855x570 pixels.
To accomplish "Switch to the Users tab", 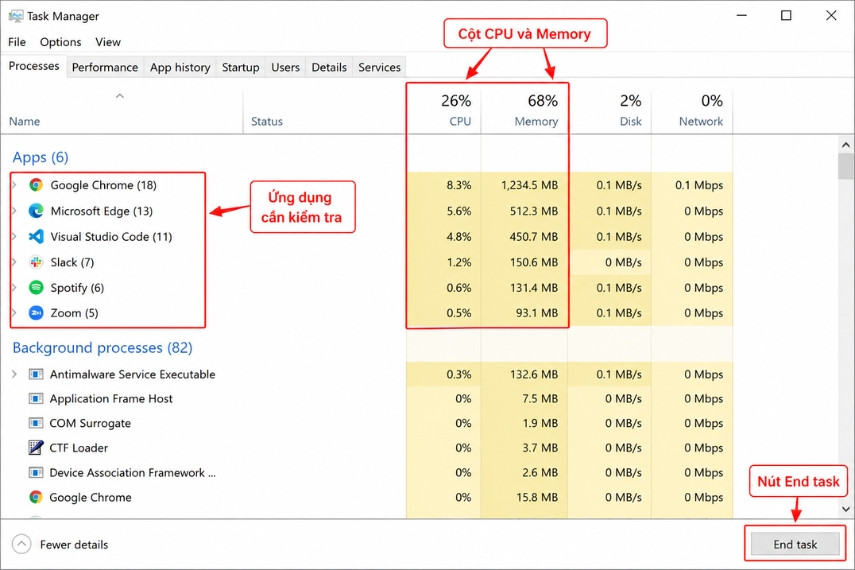I will point(286,67).
